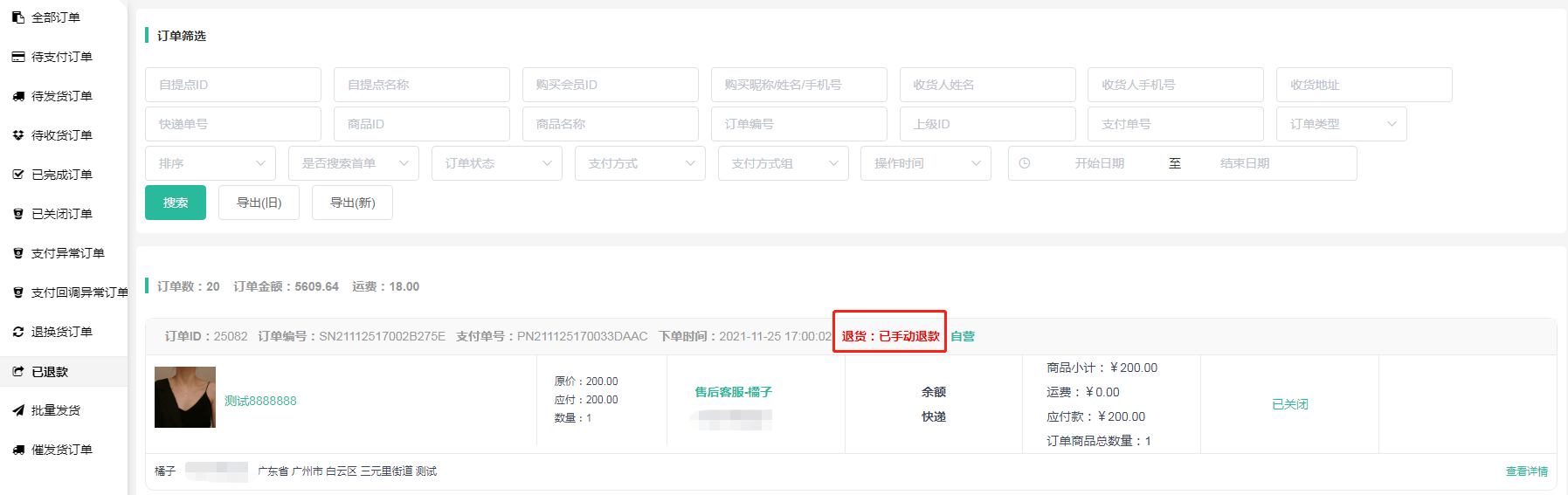Click the 订单金额：5609.64 summary
This screenshot has width=1568, height=495.
(286, 286)
